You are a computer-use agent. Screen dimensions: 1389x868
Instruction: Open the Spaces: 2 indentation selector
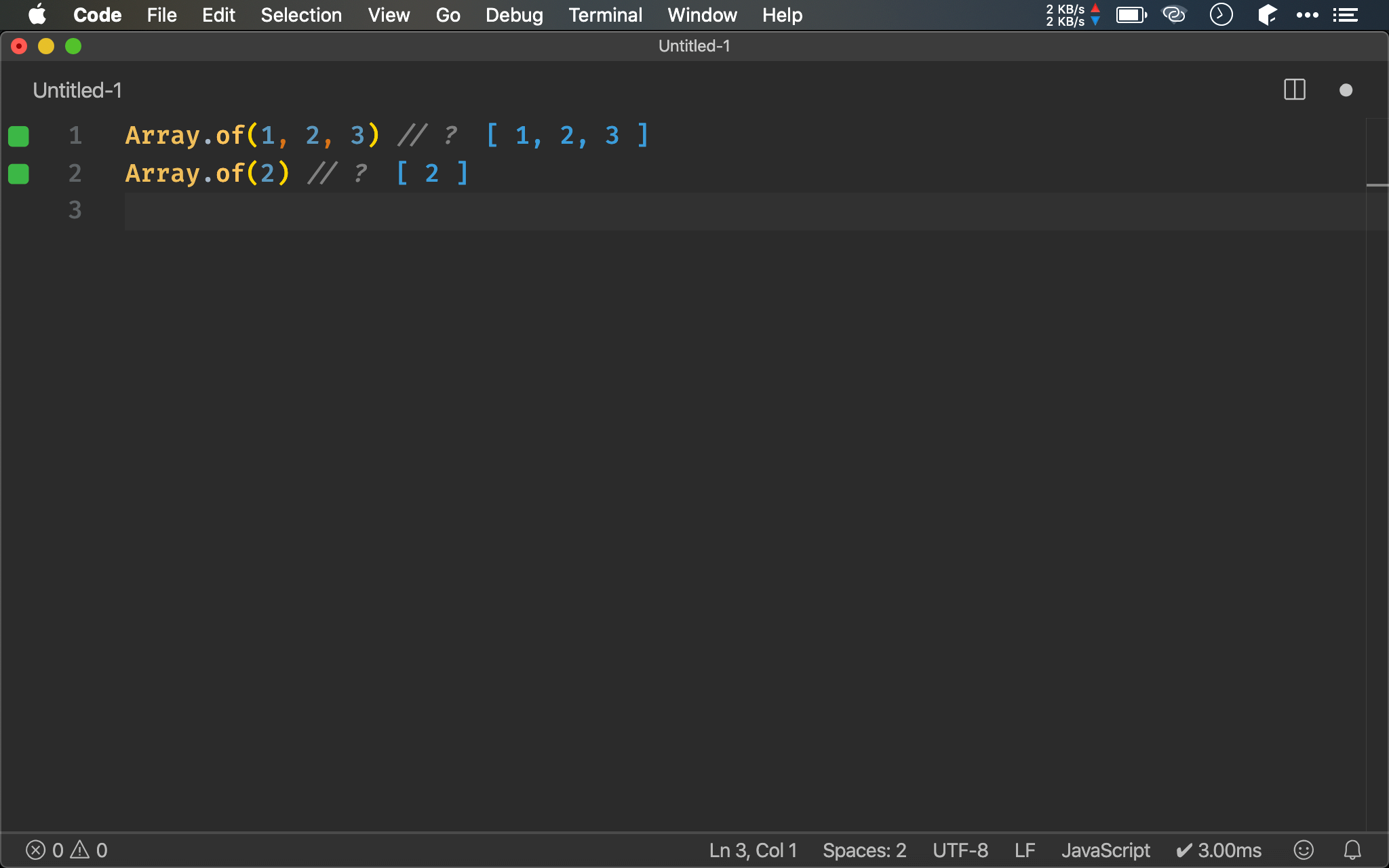[864, 850]
